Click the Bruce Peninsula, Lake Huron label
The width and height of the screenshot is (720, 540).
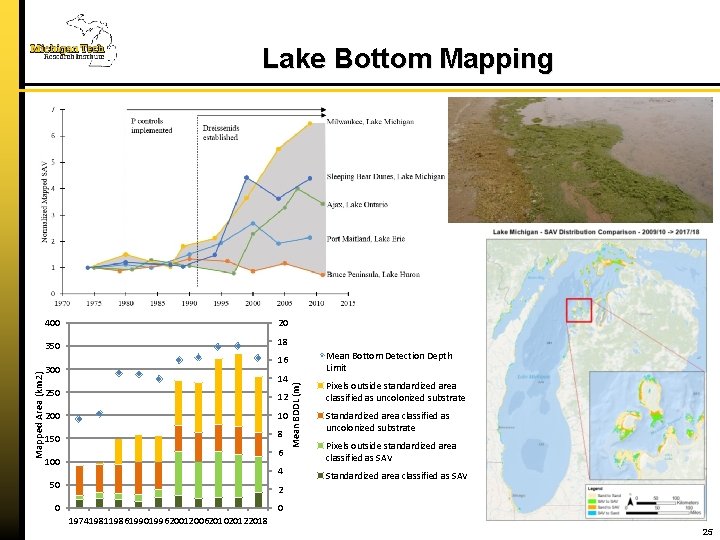pos(373,275)
